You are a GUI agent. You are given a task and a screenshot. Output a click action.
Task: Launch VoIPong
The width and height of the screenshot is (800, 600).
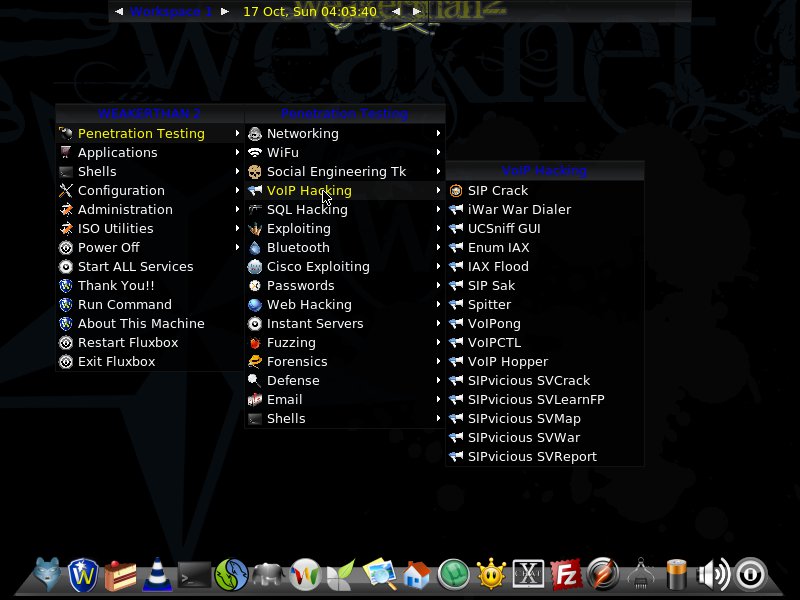[x=545, y=323]
